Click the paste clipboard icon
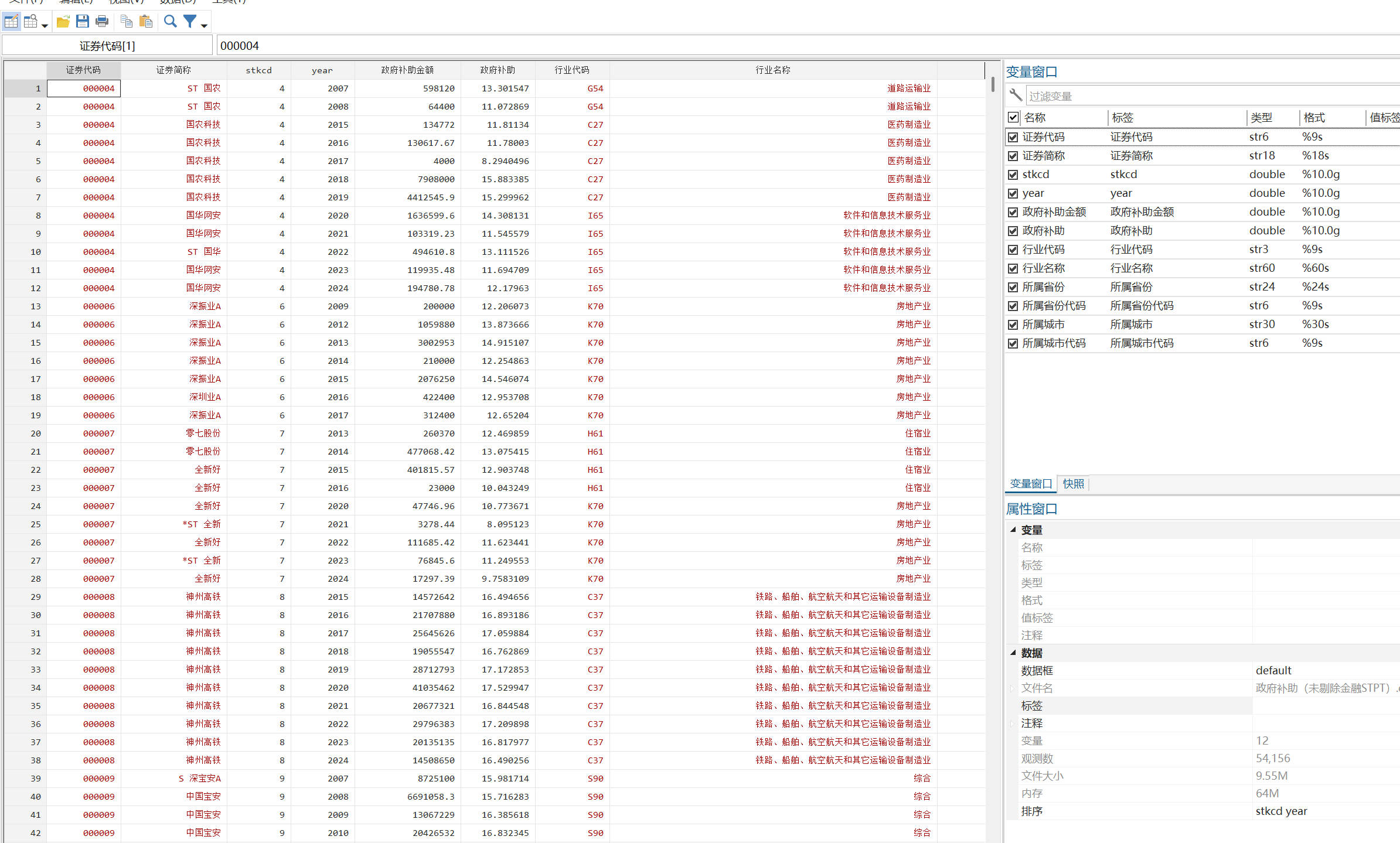The width and height of the screenshot is (1400, 843). tap(145, 22)
